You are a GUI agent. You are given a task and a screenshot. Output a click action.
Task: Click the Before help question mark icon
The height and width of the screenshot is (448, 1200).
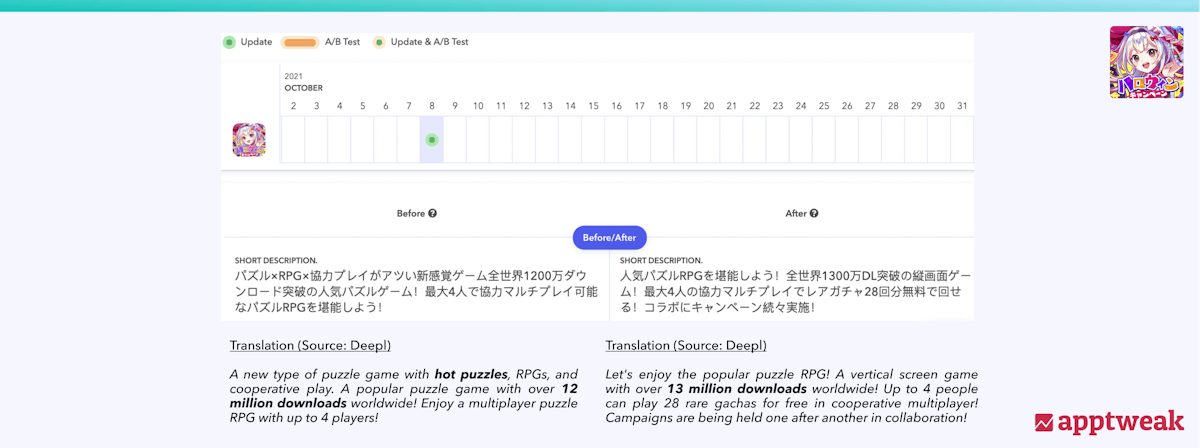pyautogui.click(x=432, y=213)
